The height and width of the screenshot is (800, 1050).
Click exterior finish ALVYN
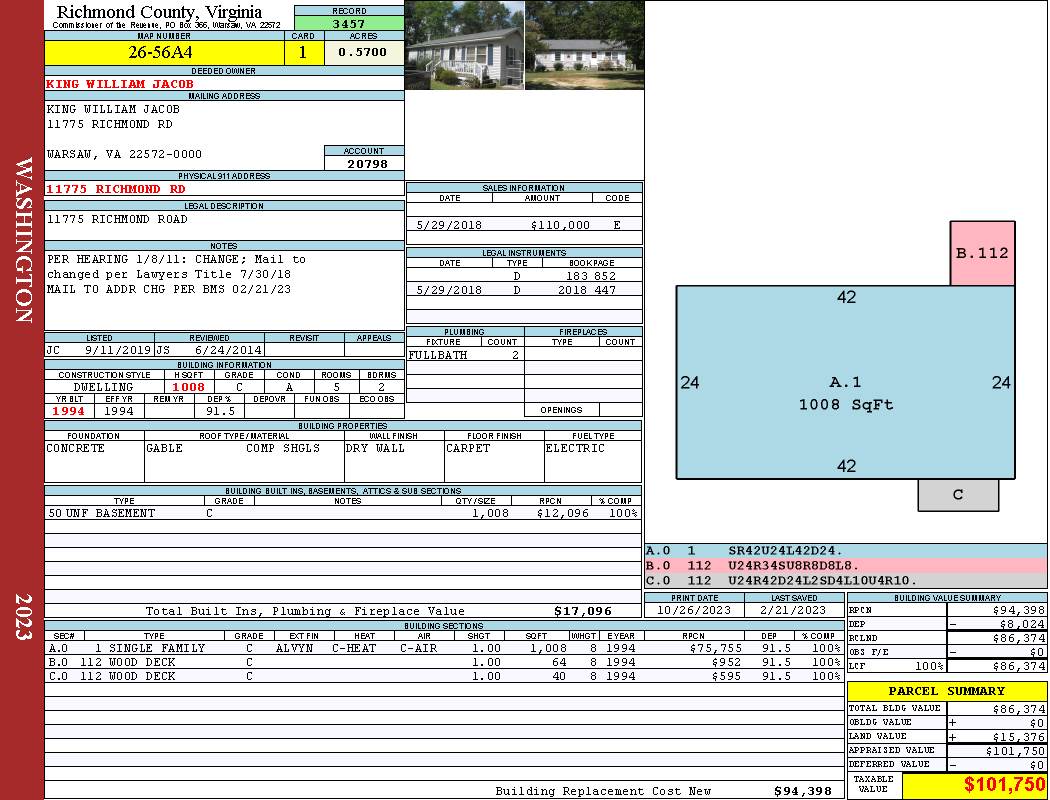[x=297, y=648]
